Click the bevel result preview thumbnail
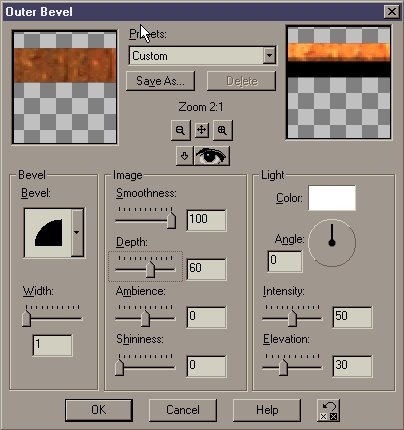This screenshot has height=430, width=404. [339, 82]
